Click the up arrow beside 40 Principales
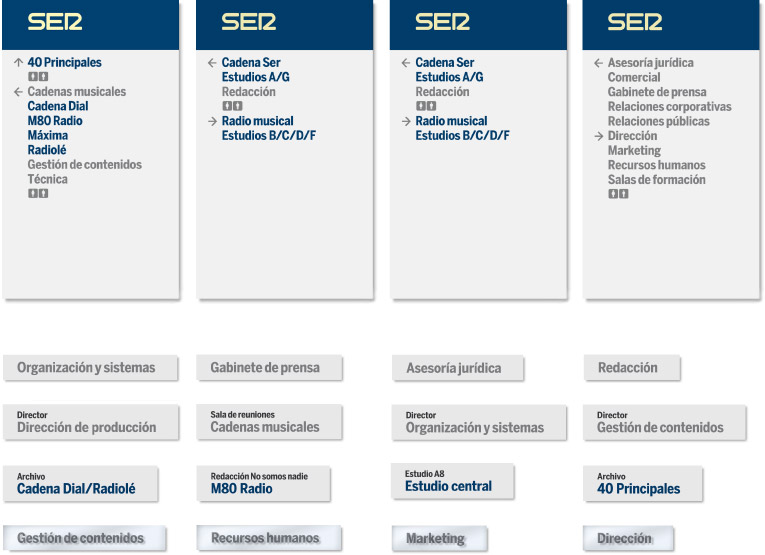The height and width of the screenshot is (555, 765). click(19, 62)
